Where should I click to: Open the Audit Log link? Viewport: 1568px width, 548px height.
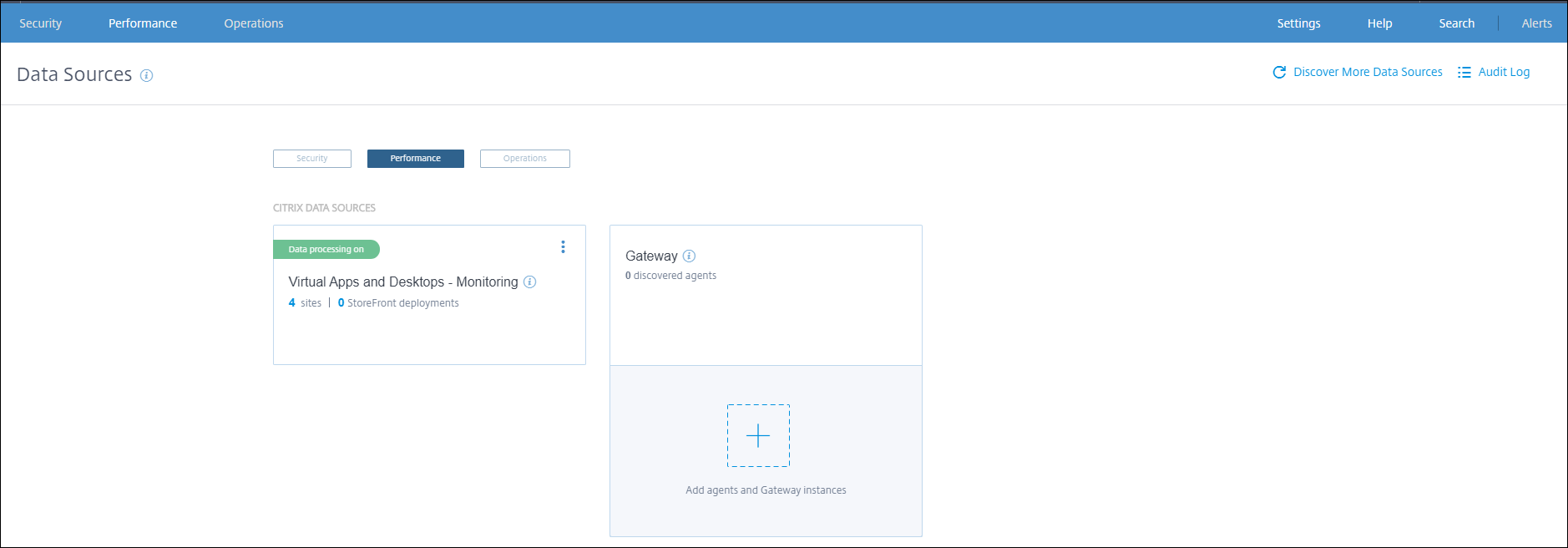(1504, 72)
